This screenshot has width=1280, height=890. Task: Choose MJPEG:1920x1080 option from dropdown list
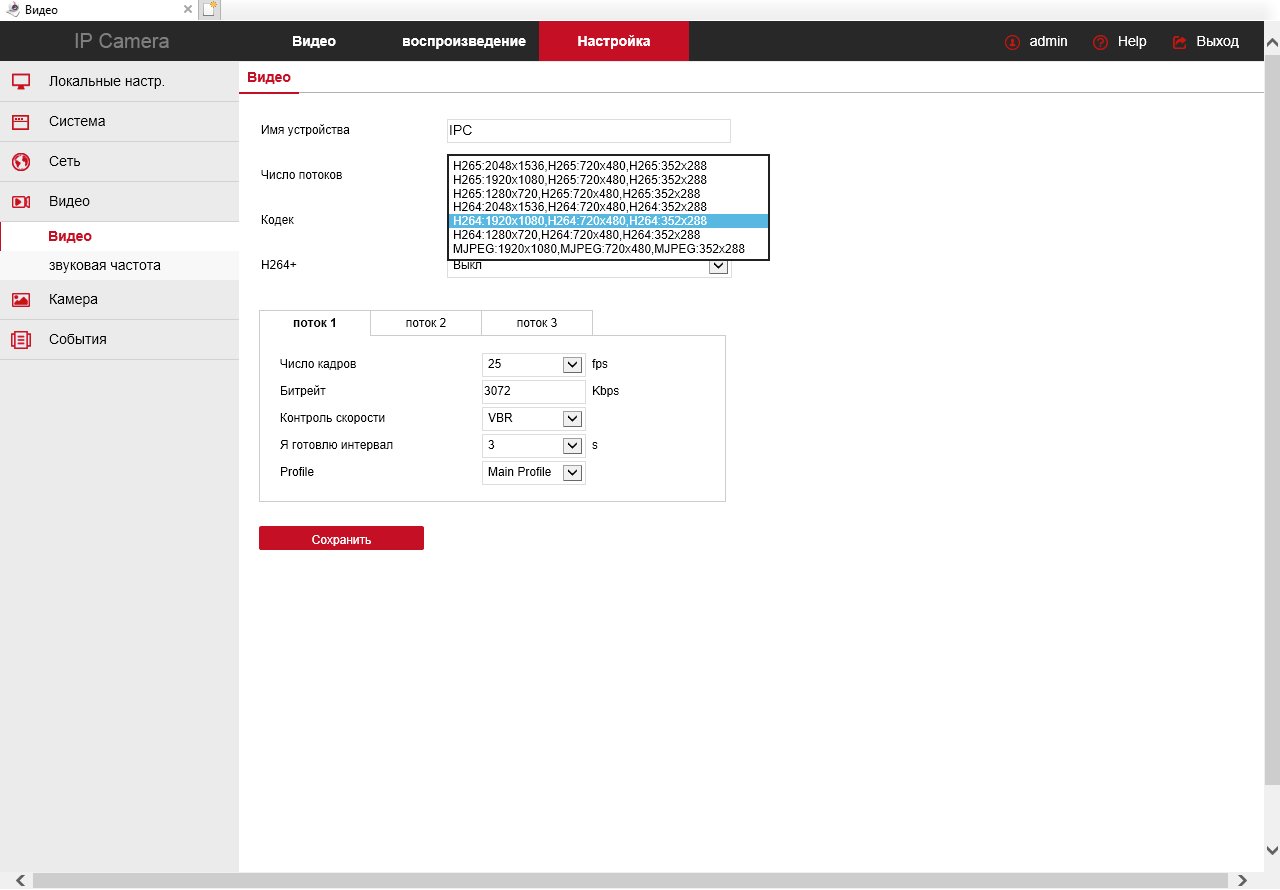[x=598, y=249]
